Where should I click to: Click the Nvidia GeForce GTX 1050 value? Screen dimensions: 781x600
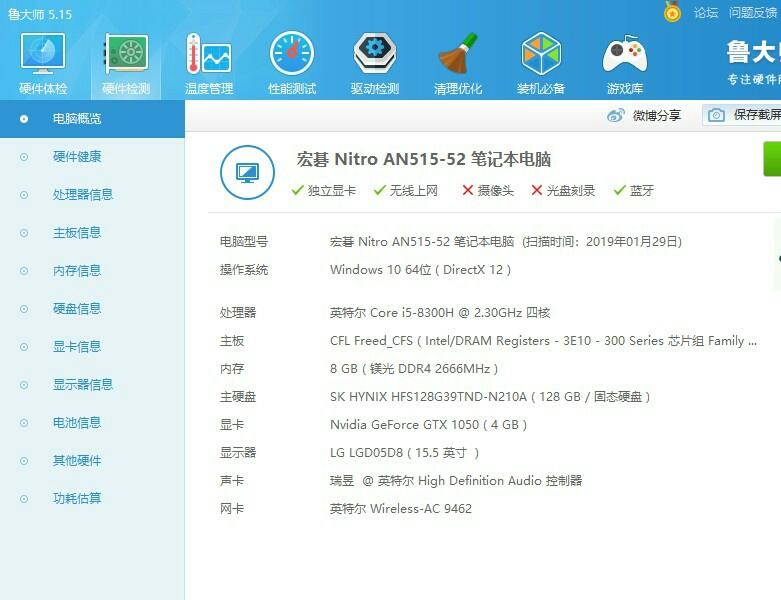[x=428, y=425]
